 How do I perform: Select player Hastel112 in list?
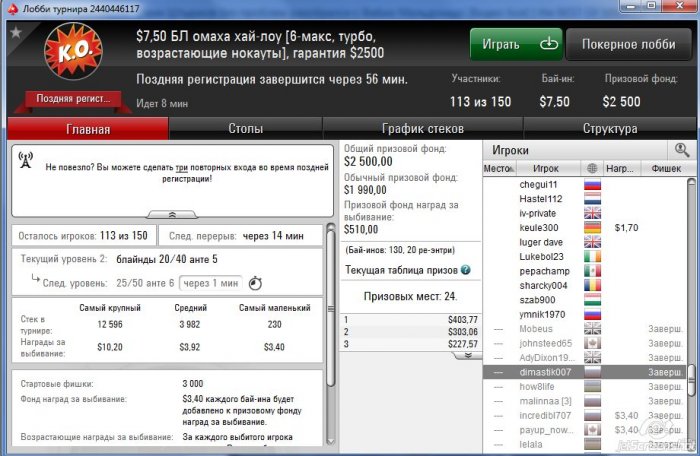pos(585,199)
